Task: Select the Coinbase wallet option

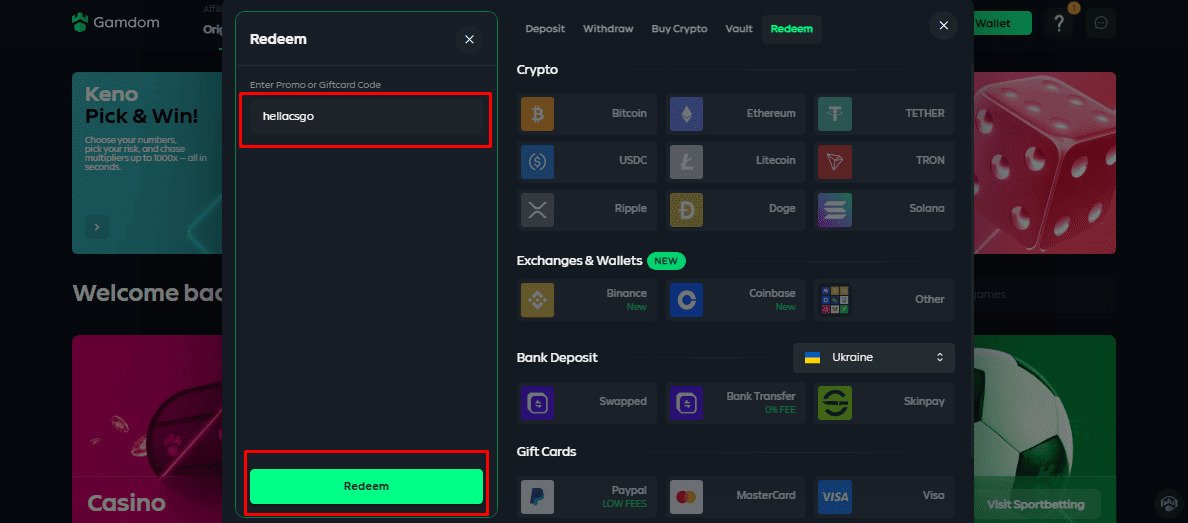Action: (x=735, y=299)
